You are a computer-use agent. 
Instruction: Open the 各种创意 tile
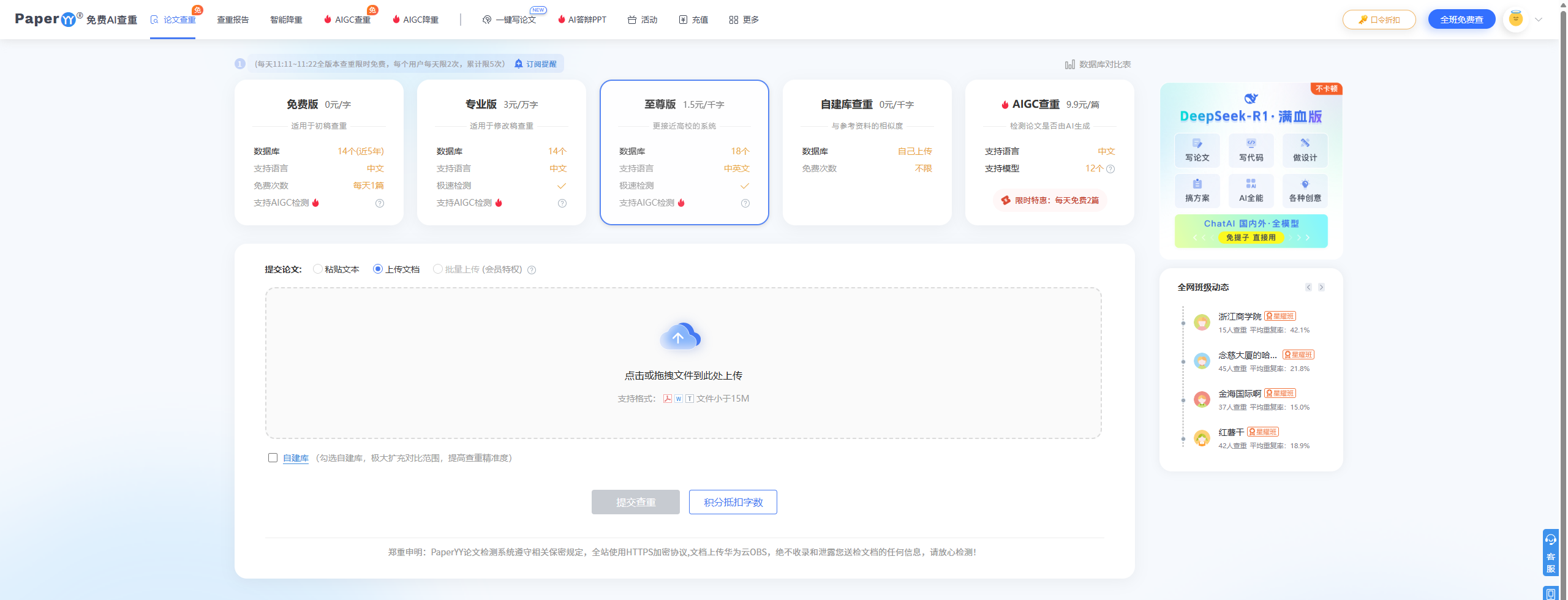click(x=1305, y=190)
